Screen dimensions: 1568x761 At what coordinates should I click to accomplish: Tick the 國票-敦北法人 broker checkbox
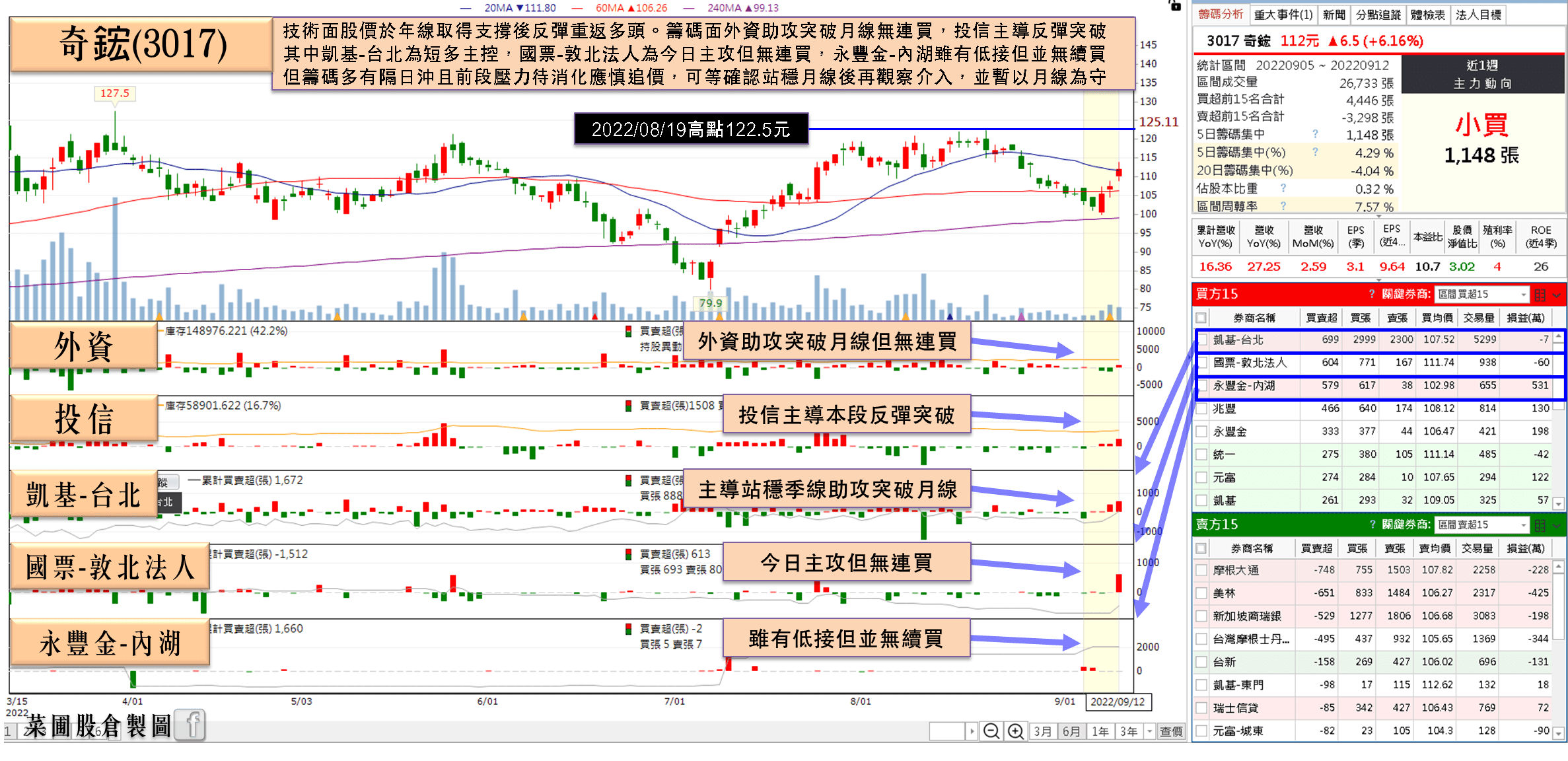tap(1202, 363)
